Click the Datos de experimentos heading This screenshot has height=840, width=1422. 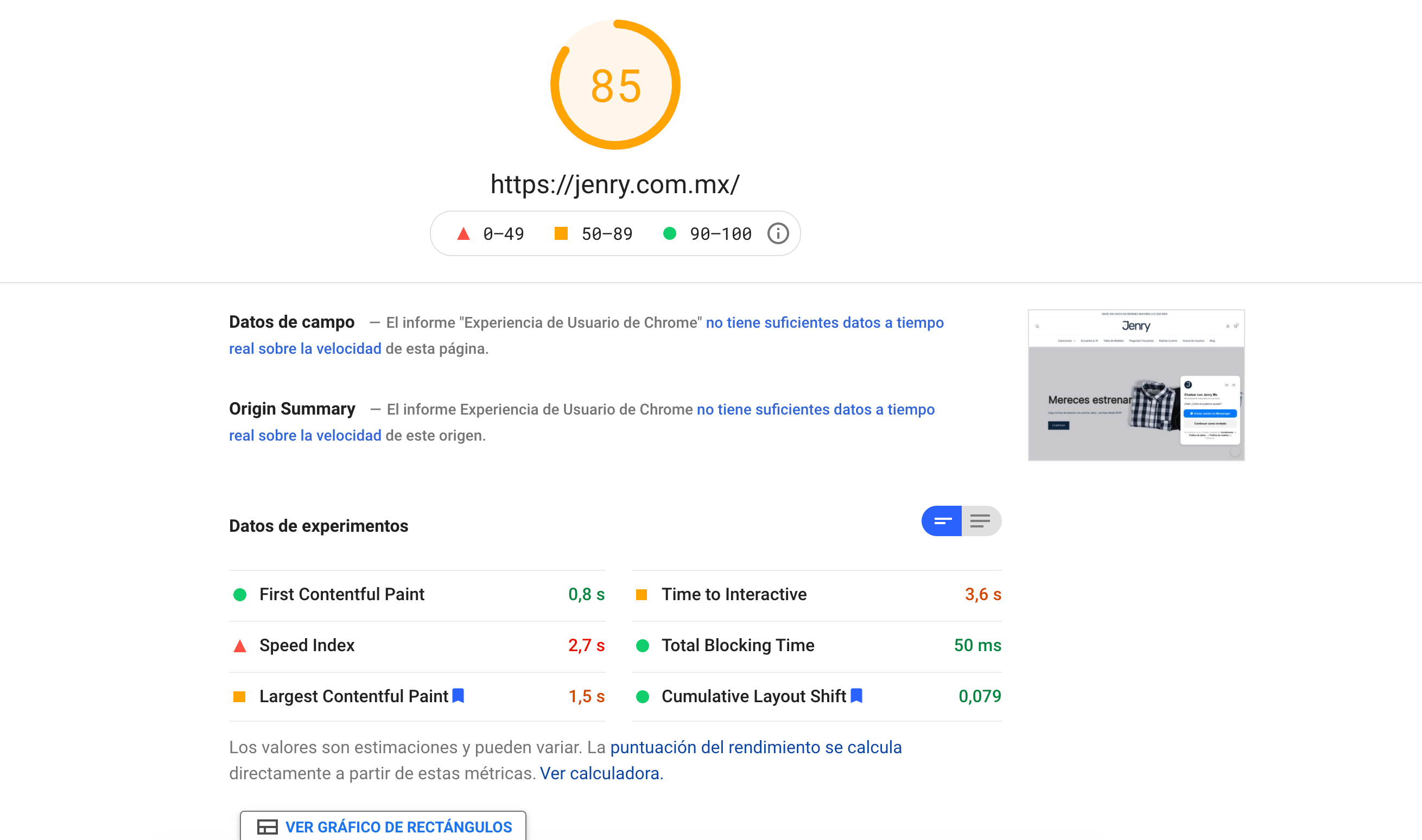point(319,526)
